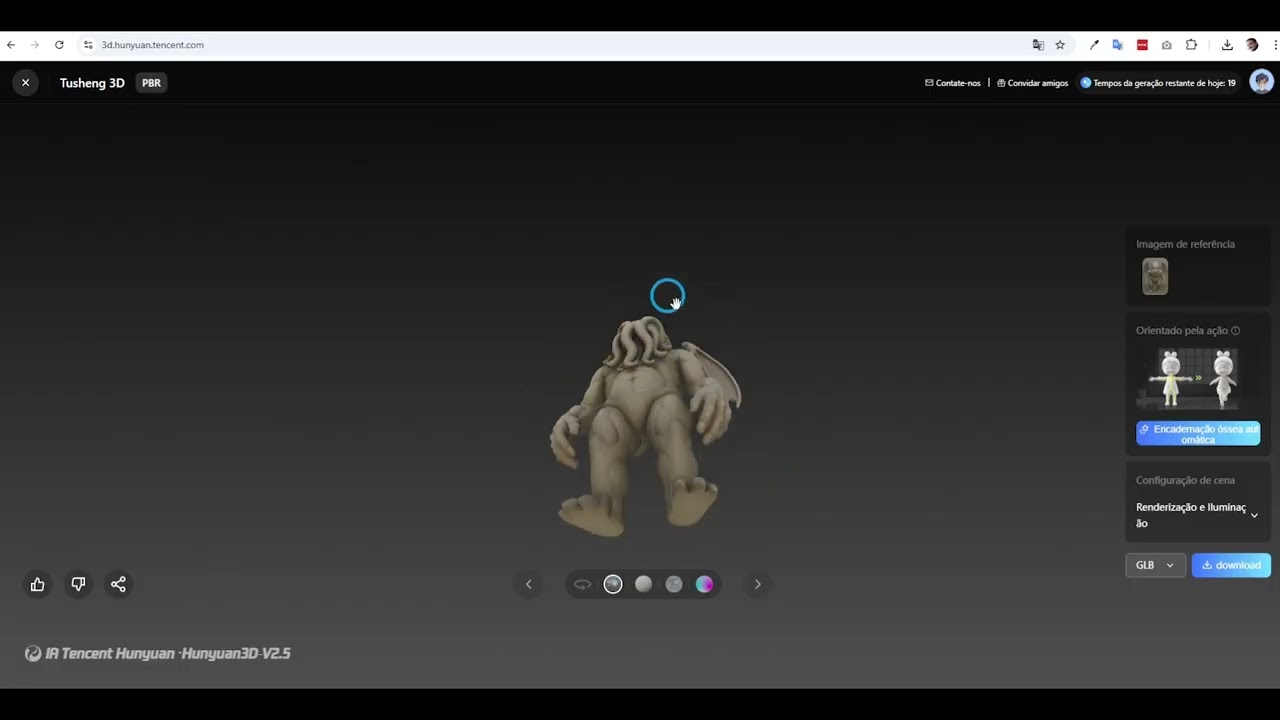Select wireframe mesh render mode sphere
Image resolution: width=1280 pixels, height=720 pixels.
674,584
